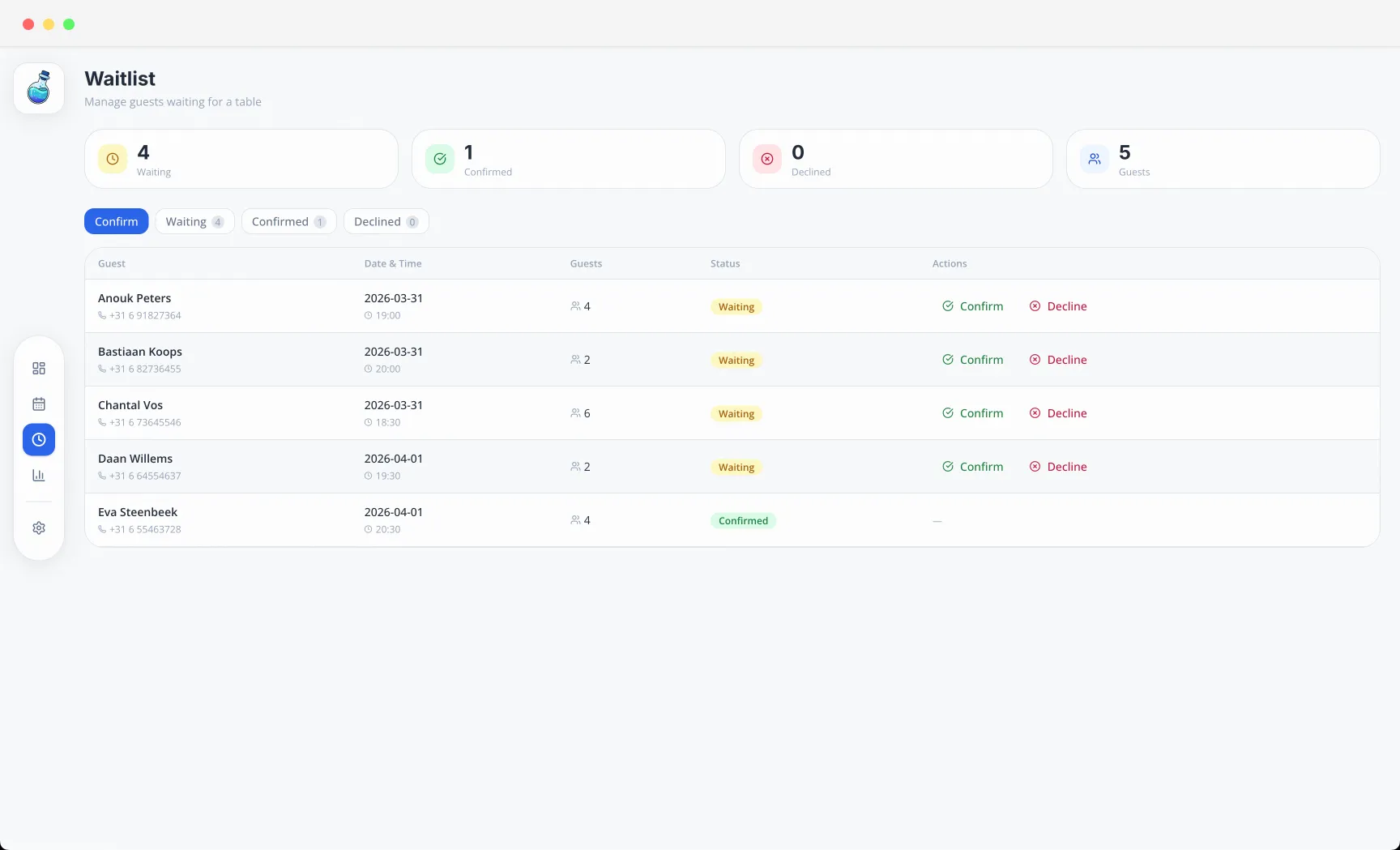Click the green check Confirmed stat icon
Viewport: 1400px width, 850px height.
(440, 159)
